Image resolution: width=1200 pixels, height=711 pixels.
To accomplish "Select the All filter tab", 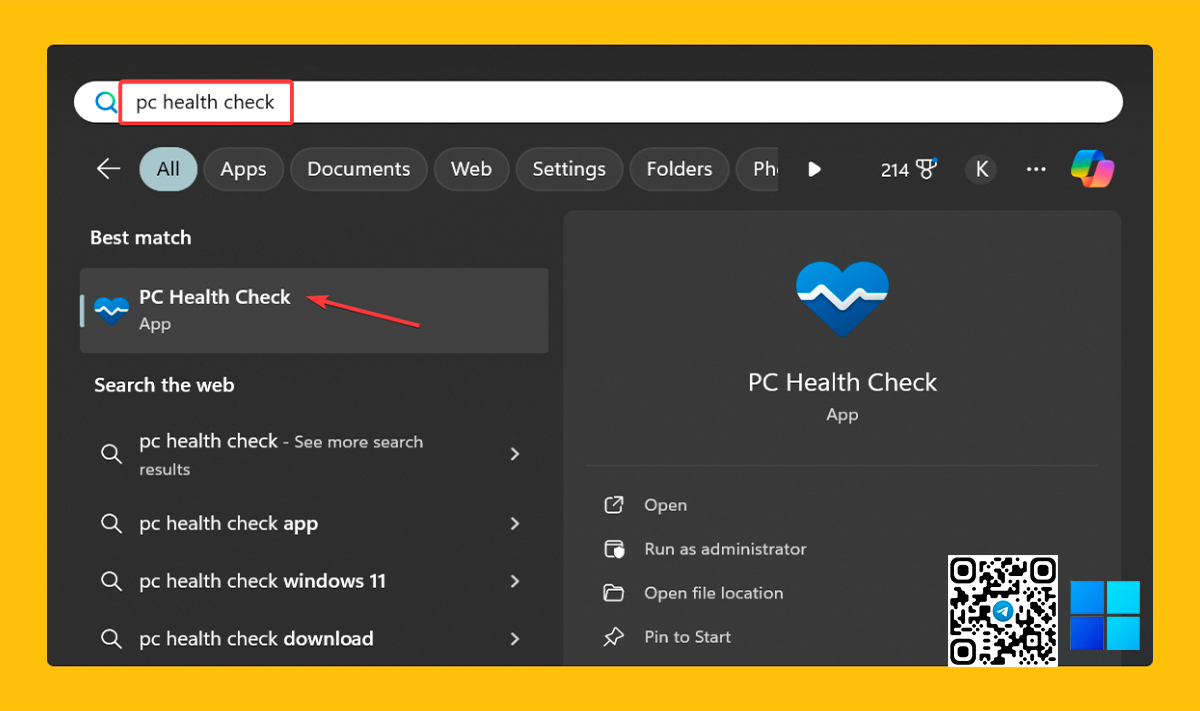I will 168,169.
